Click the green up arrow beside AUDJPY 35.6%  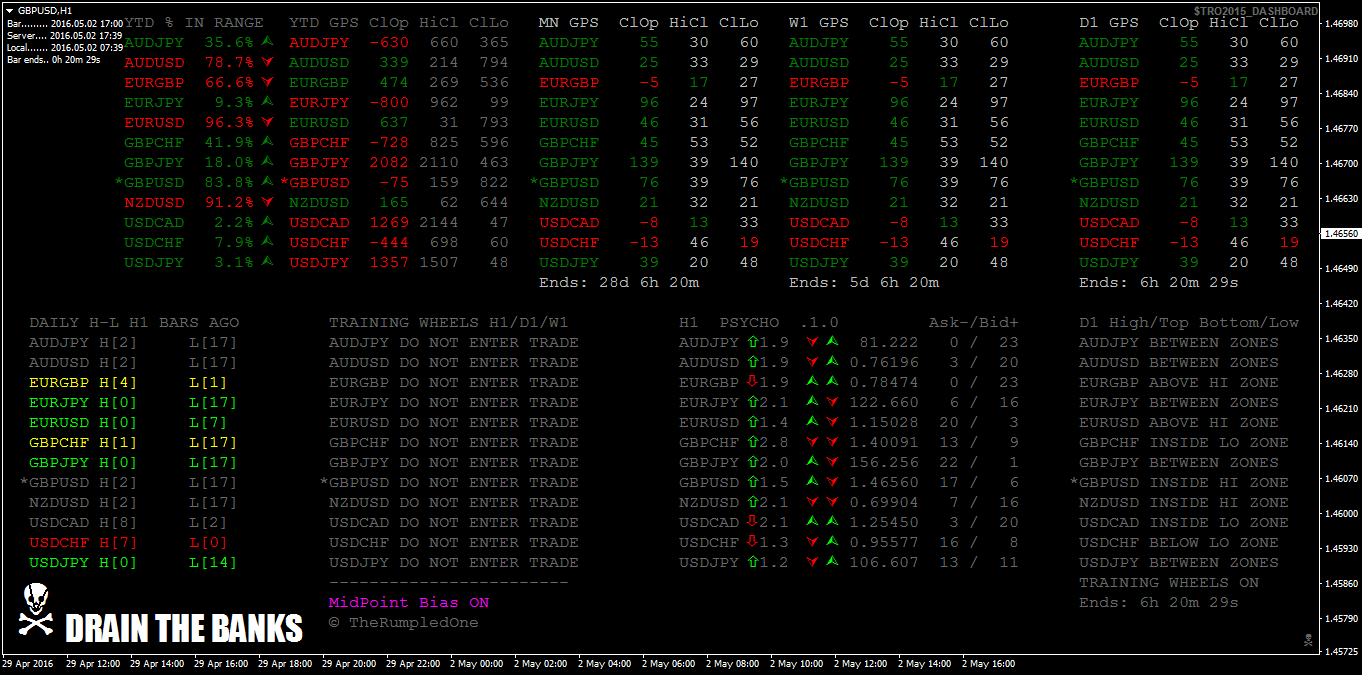point(267,42)
